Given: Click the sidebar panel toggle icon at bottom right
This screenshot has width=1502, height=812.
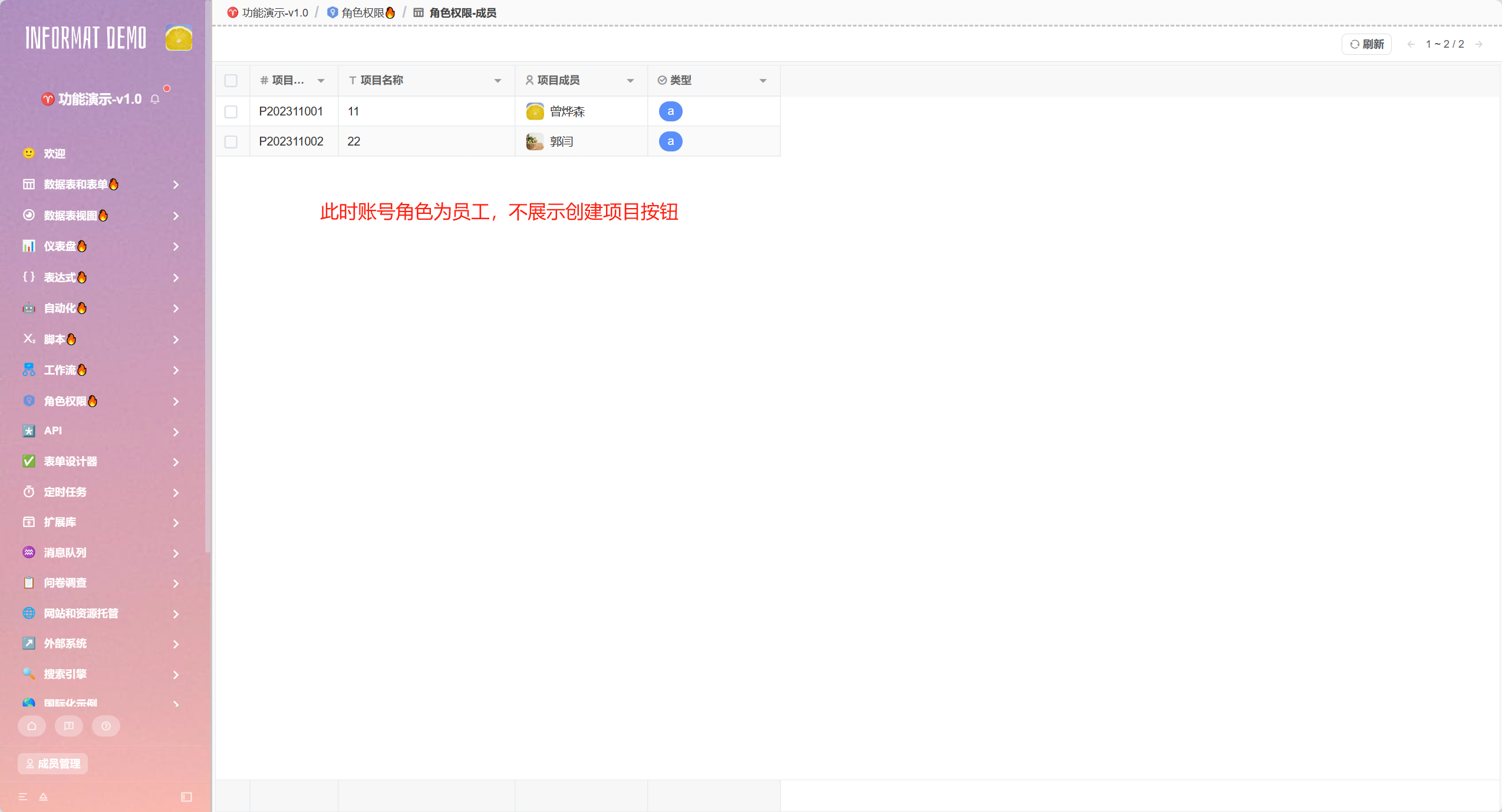Looking at the screenshot, I should pos(186,797).
